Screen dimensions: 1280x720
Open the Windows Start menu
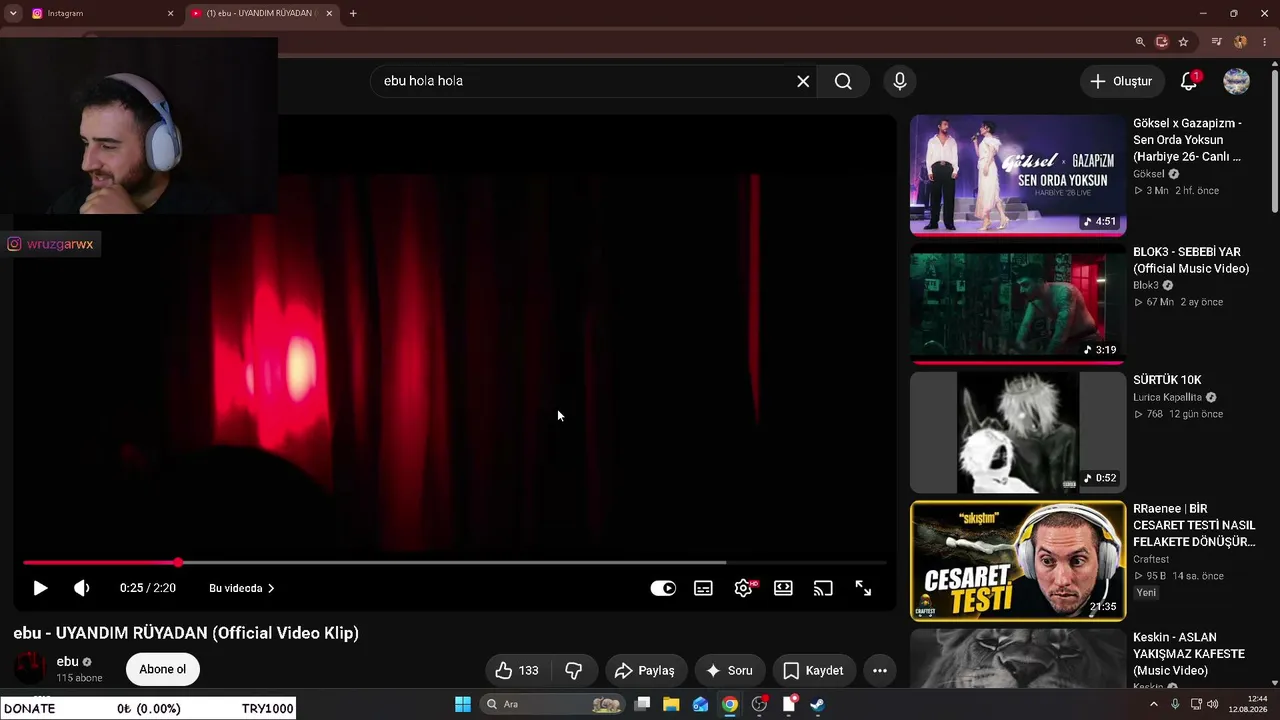click(463, 704)
